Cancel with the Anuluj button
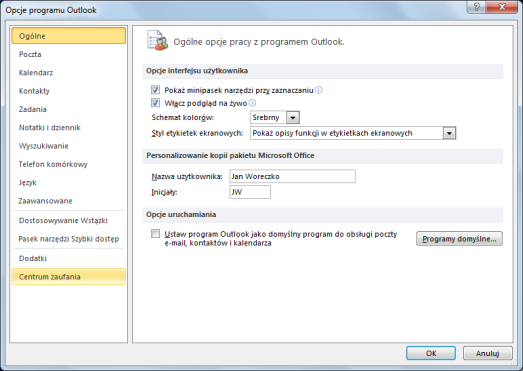This screenshot has width=523, height=371. tap(488, 353)
